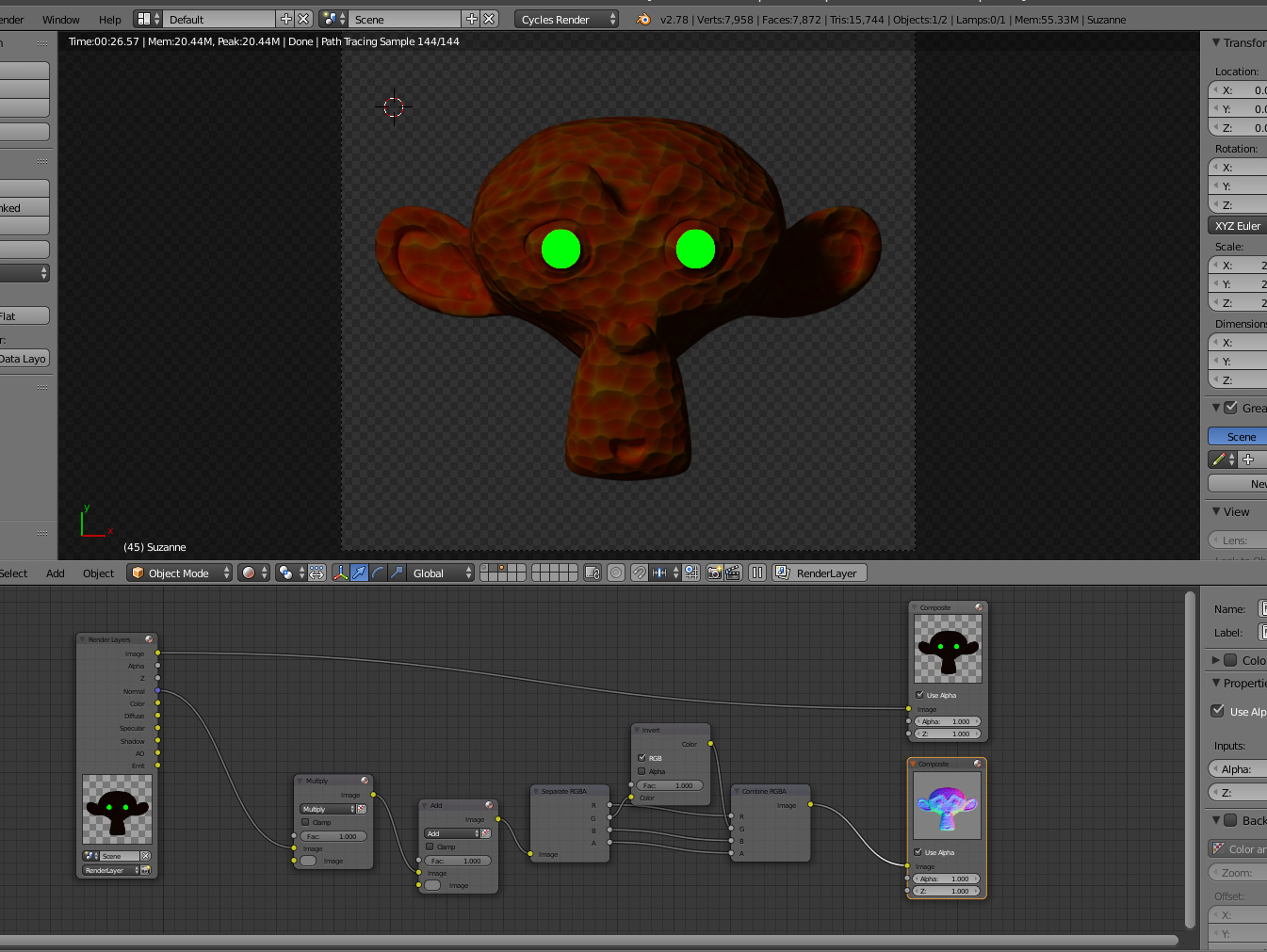
Task: Select the scale manipulator icon
Action: [x=397, y=573]
